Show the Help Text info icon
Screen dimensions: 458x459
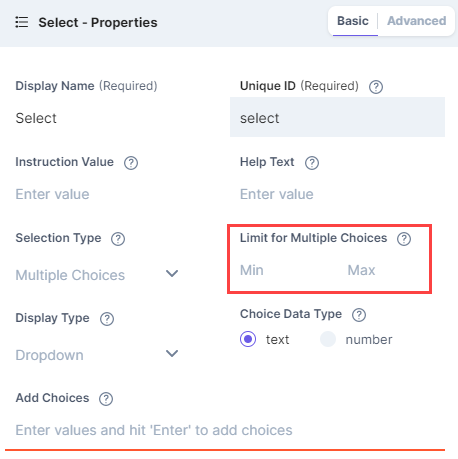312,163
